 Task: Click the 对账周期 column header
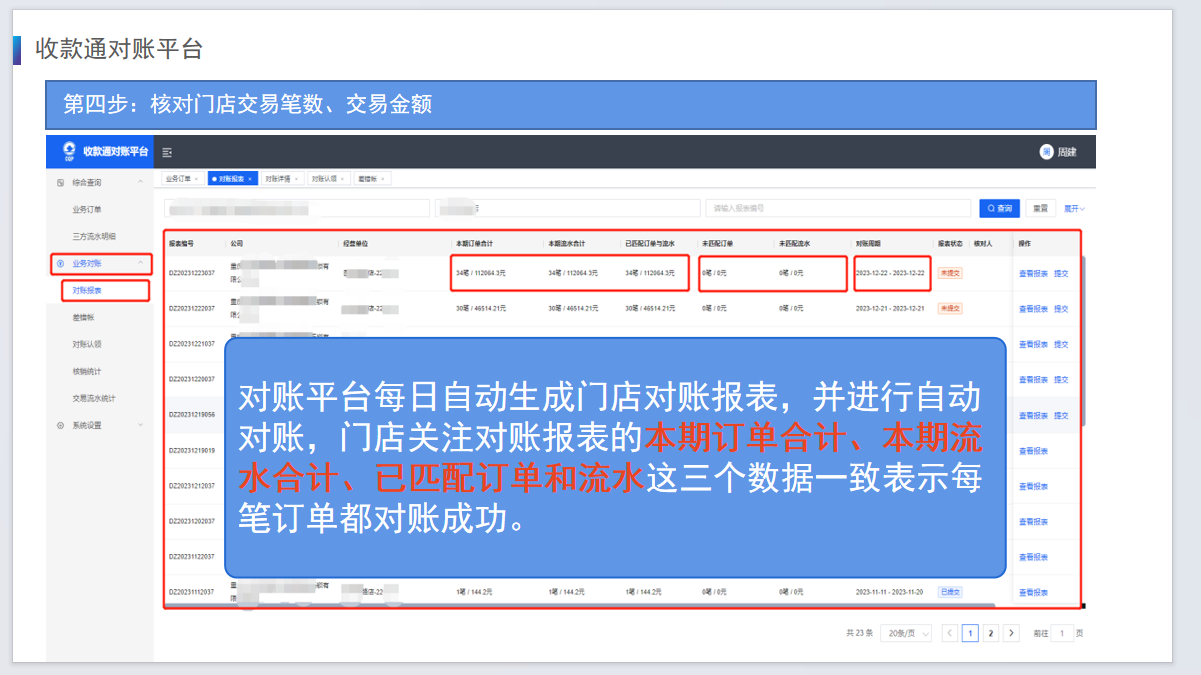[x=867, y=243]
